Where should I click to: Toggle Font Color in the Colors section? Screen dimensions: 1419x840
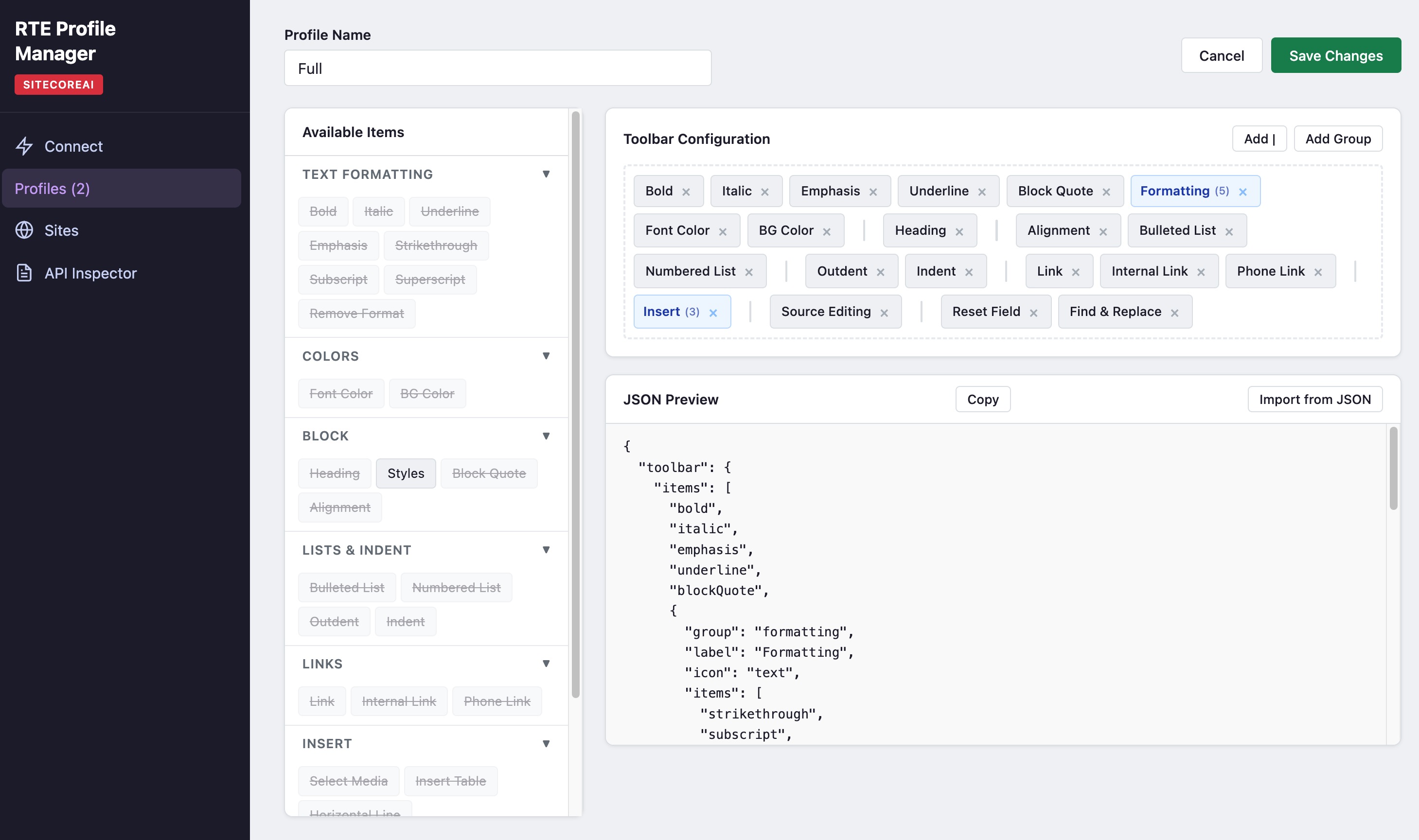[341, 393]
